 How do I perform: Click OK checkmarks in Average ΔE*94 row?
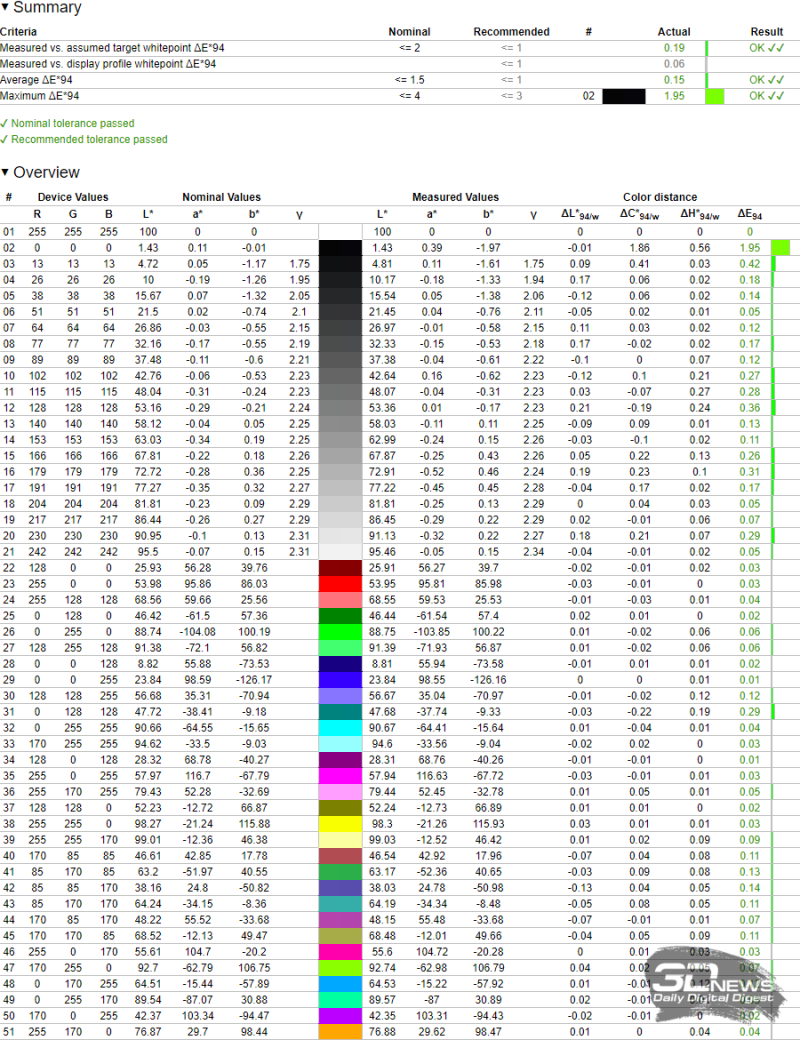767,80
